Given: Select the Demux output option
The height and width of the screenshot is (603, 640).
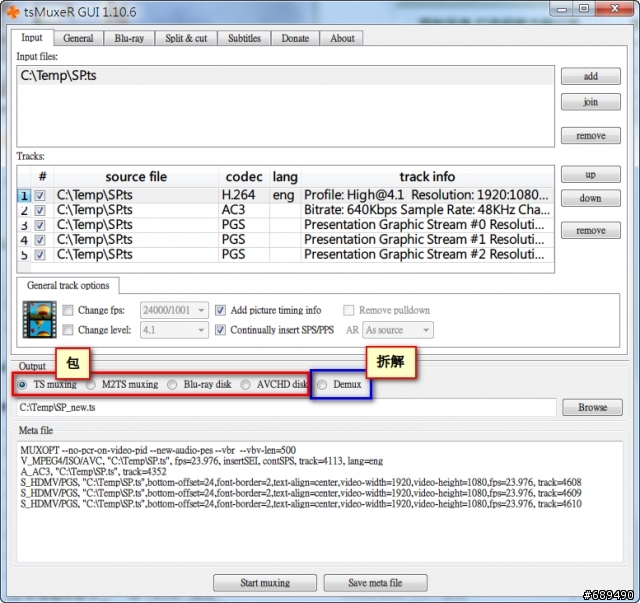Looking at the screenshot, I should click(x=322, y=385).
